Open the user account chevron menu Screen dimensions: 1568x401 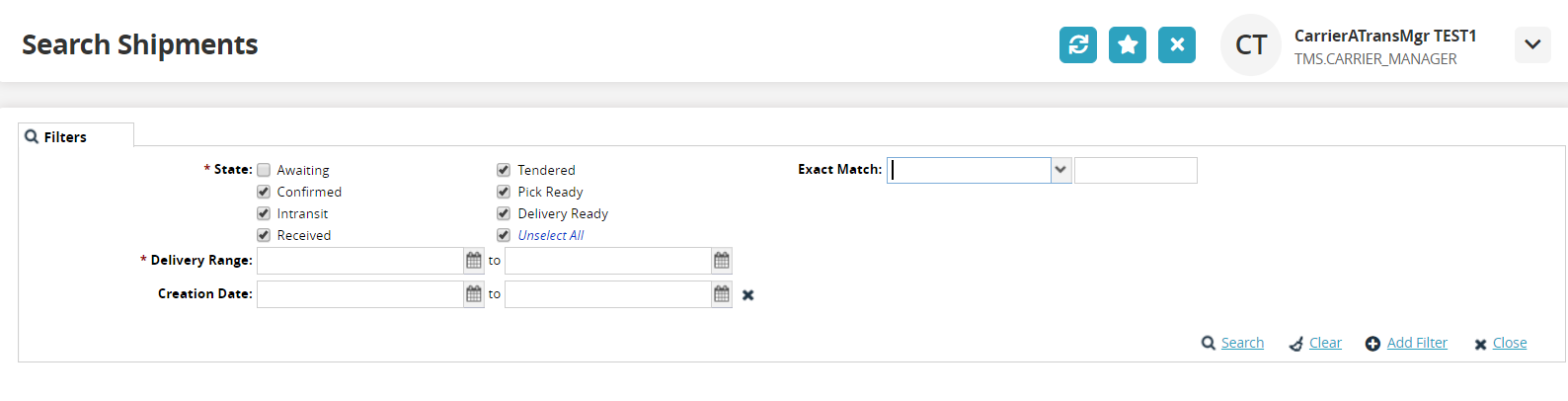pyautogui.click(x=1532, y=44)
